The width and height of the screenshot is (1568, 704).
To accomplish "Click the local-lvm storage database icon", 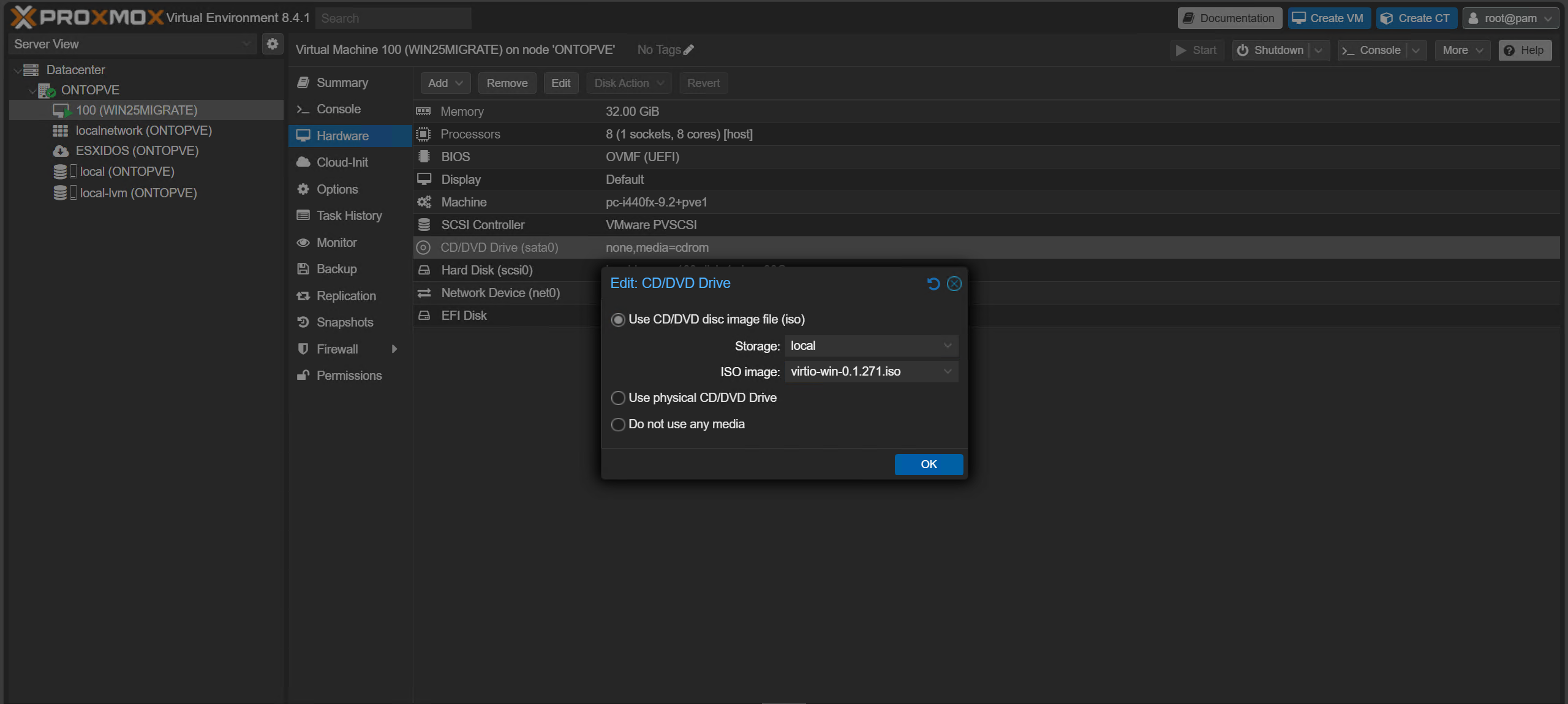I will (x=60, y=193).
